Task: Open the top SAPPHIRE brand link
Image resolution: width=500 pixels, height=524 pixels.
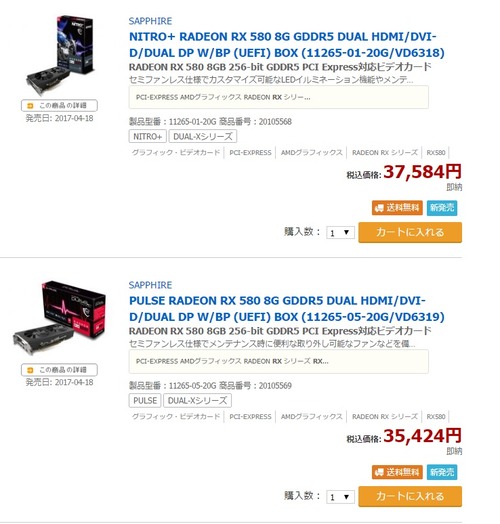Action: click(x=150, y=21)
